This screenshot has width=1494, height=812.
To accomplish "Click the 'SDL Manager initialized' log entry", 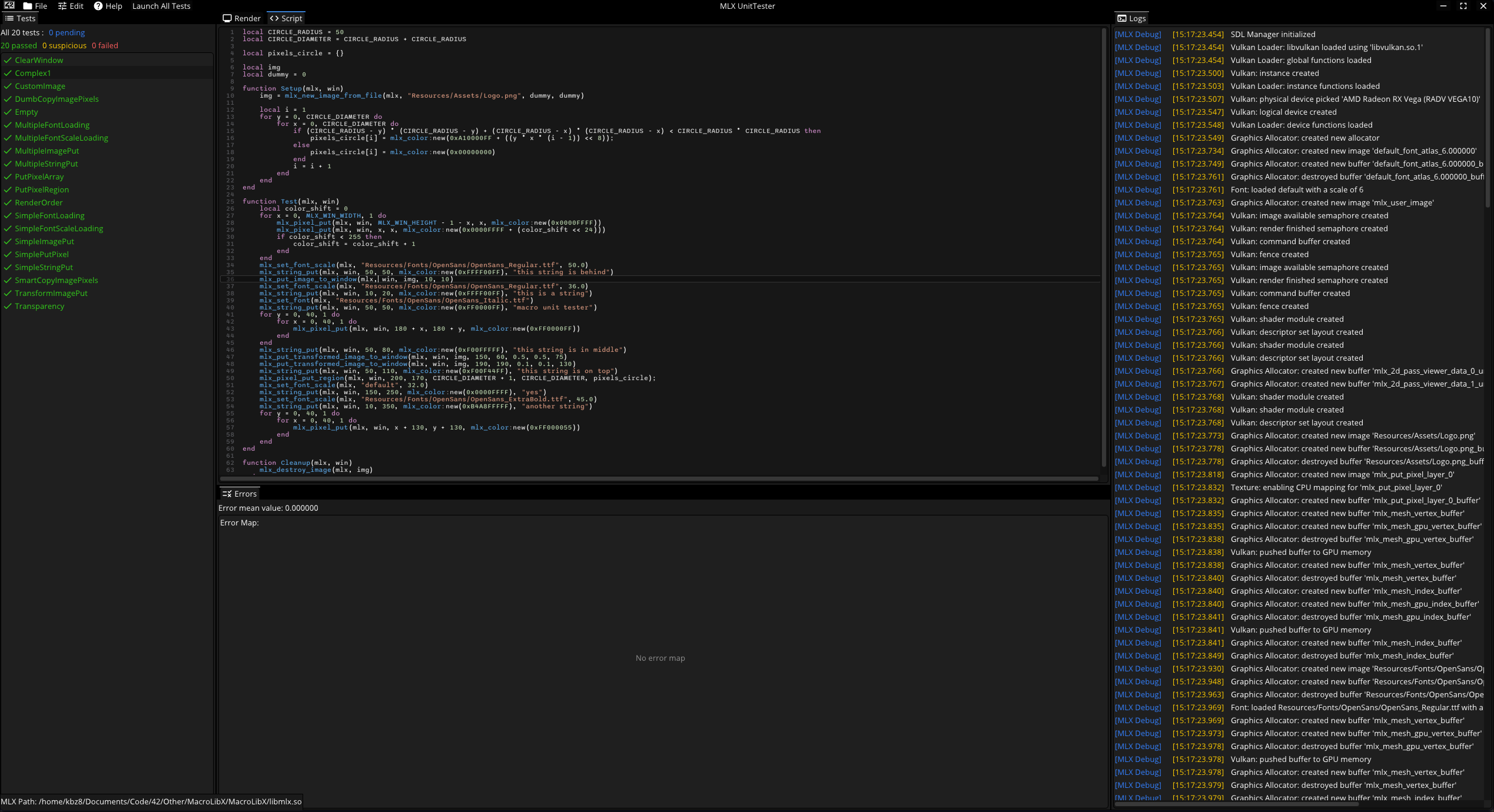I will pos(1273,34).
